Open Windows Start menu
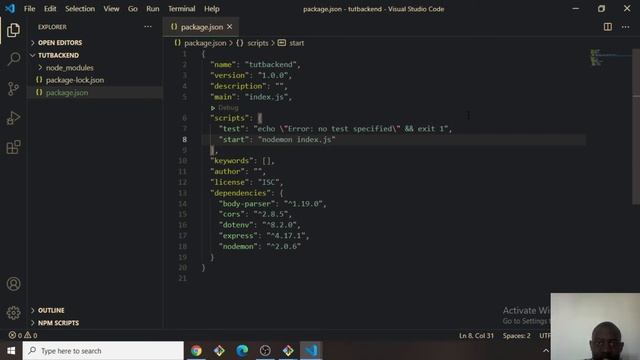640x360 pixels. click(11, 351)
